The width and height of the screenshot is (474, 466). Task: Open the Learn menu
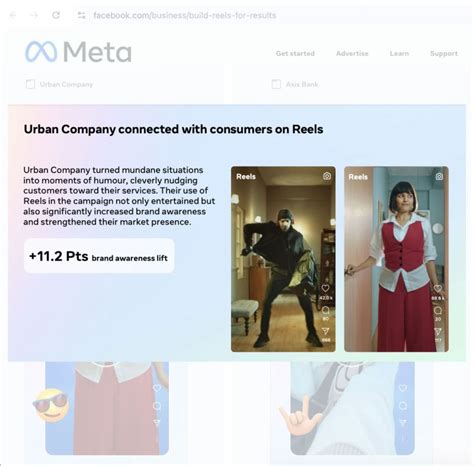(399, 53)
